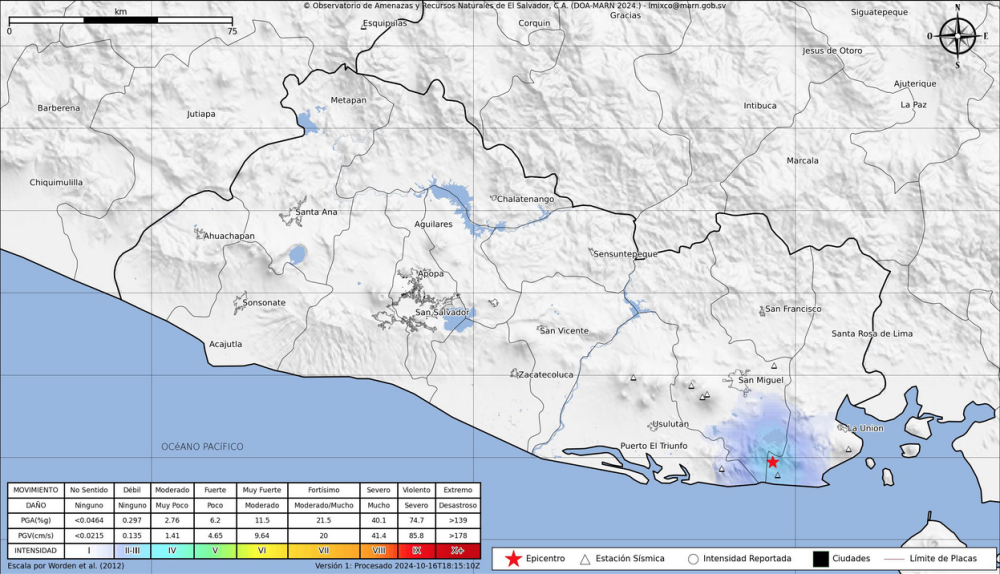The height and width of the screenshot is (574, 1000).
Task: Click the seismic station triangle east of Zacatecoluca
Action: tap(633, 378)
